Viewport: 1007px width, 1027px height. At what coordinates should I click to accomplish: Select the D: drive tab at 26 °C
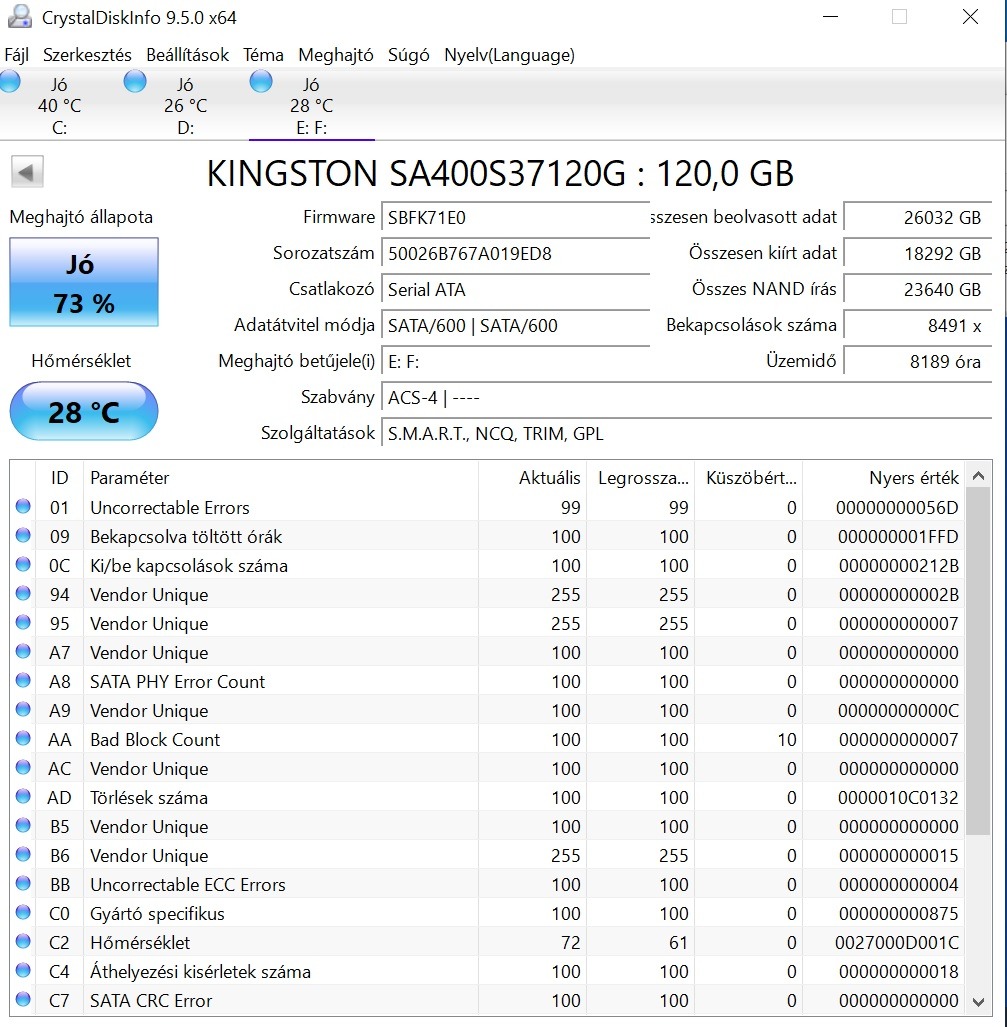tap(185, 105)
